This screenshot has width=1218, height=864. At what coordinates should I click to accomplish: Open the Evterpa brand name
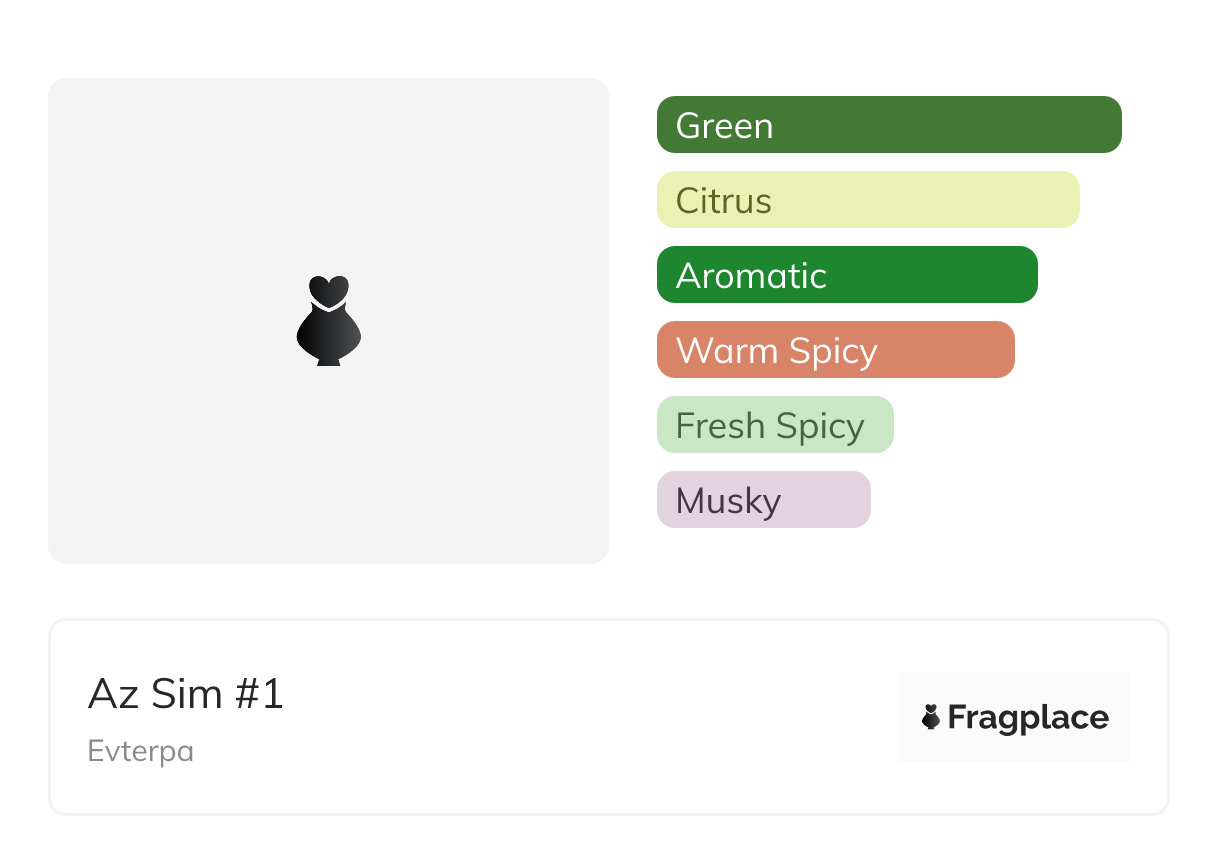tap(141, 751)
